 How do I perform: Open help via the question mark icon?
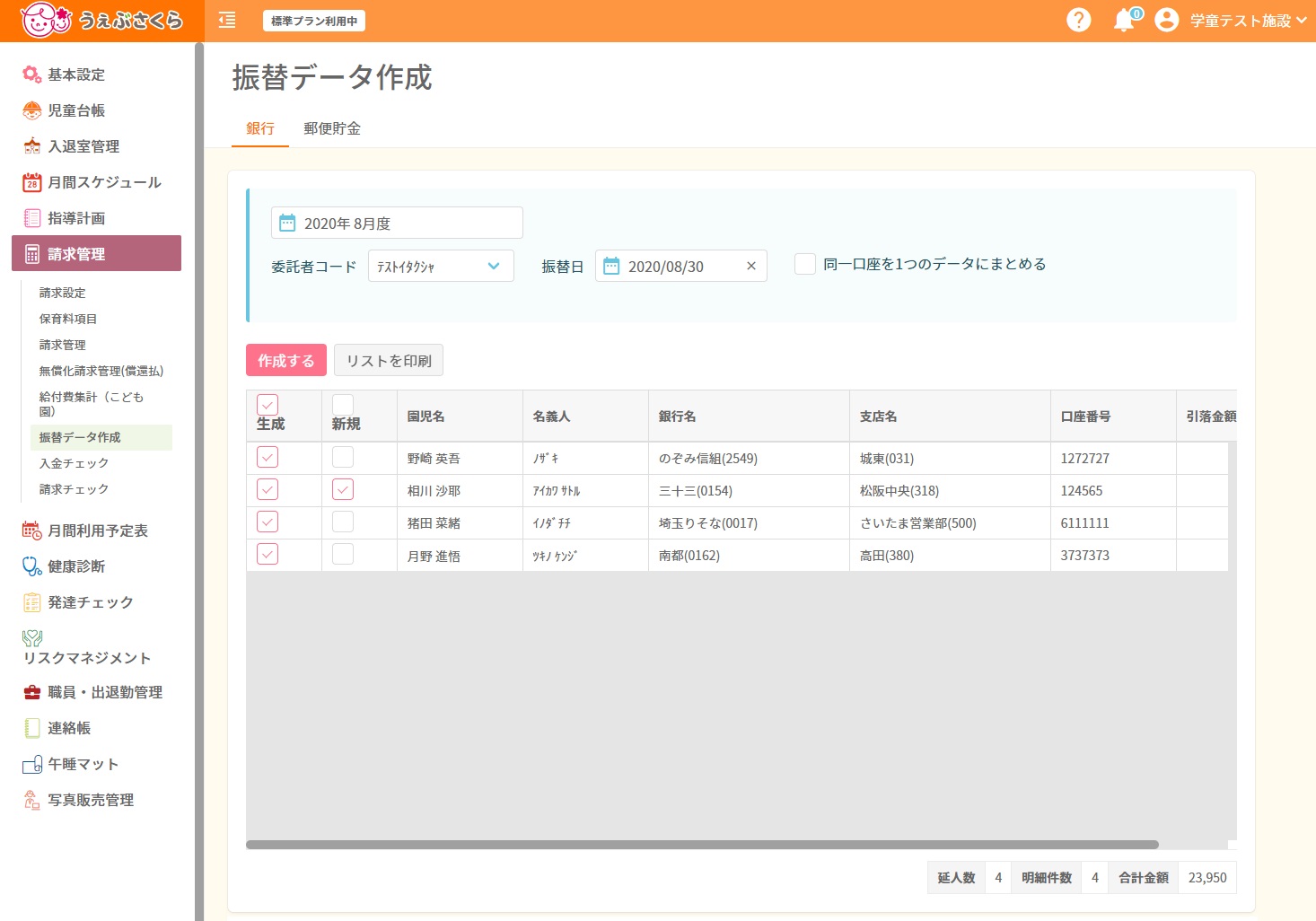point(1078,20)
